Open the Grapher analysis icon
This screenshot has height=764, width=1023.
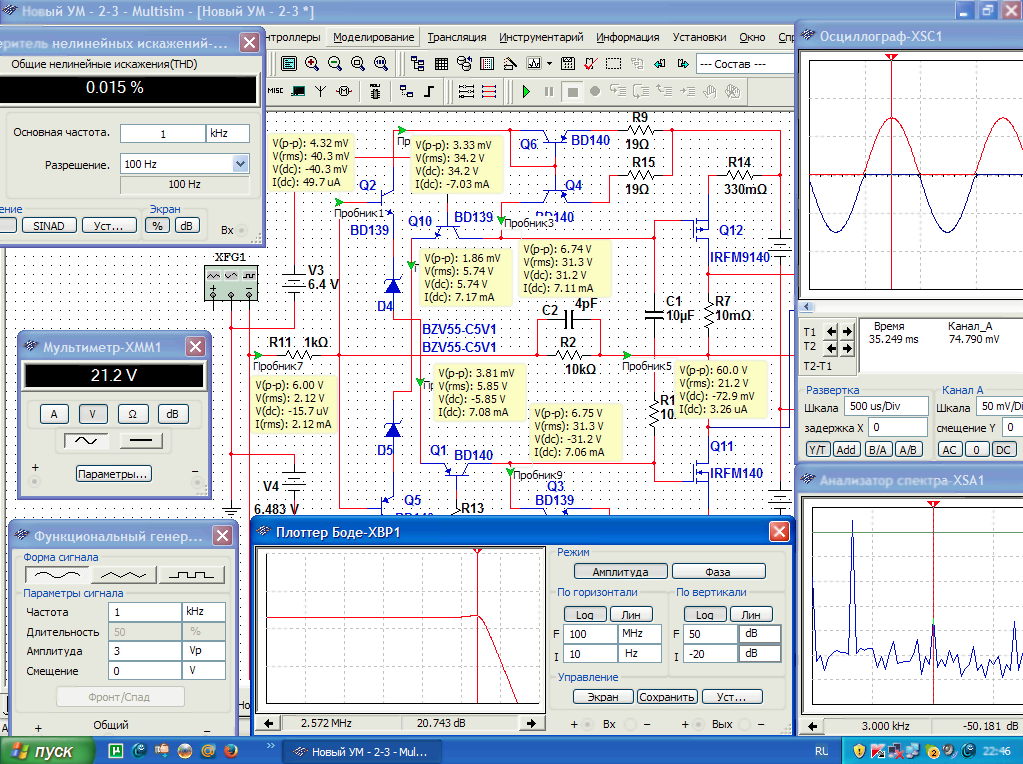tap(534, 63)
